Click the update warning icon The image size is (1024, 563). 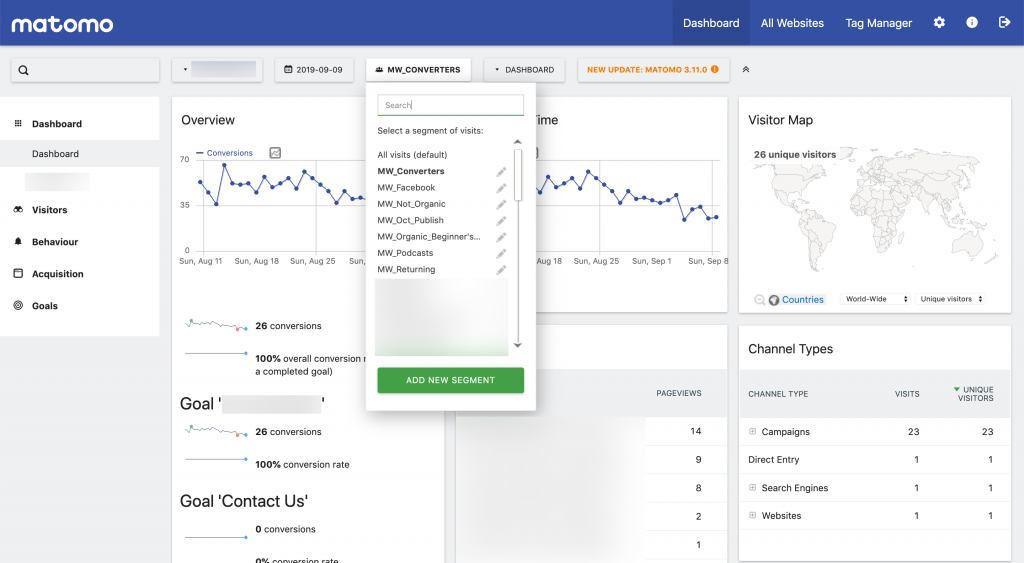tap(715, 69)
